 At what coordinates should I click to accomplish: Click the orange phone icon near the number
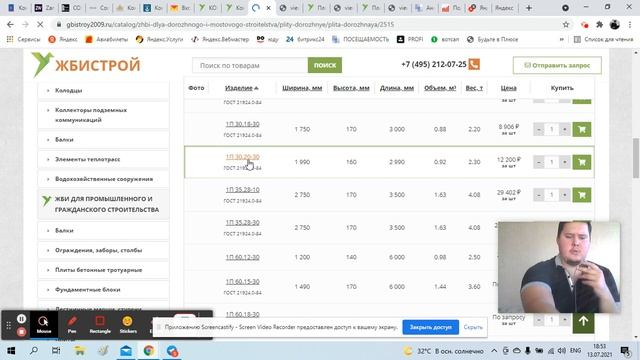pos(474,64)
